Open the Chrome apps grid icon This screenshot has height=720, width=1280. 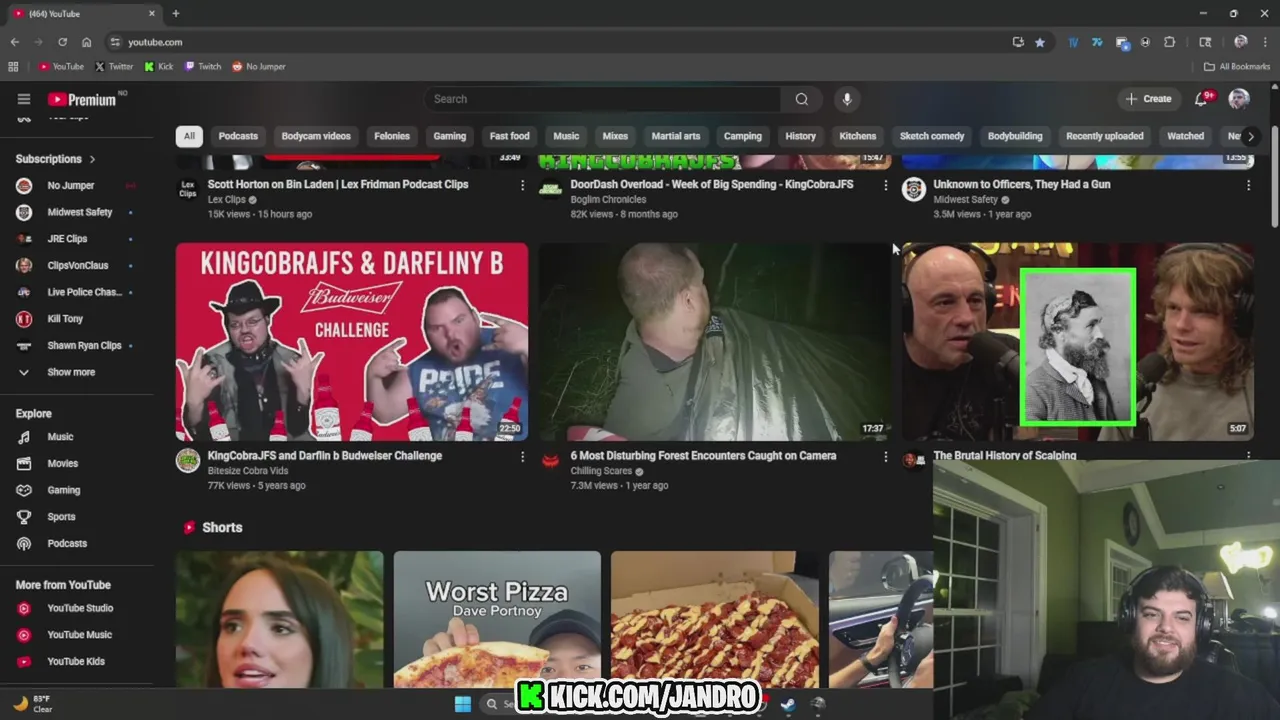click(13, 66)
